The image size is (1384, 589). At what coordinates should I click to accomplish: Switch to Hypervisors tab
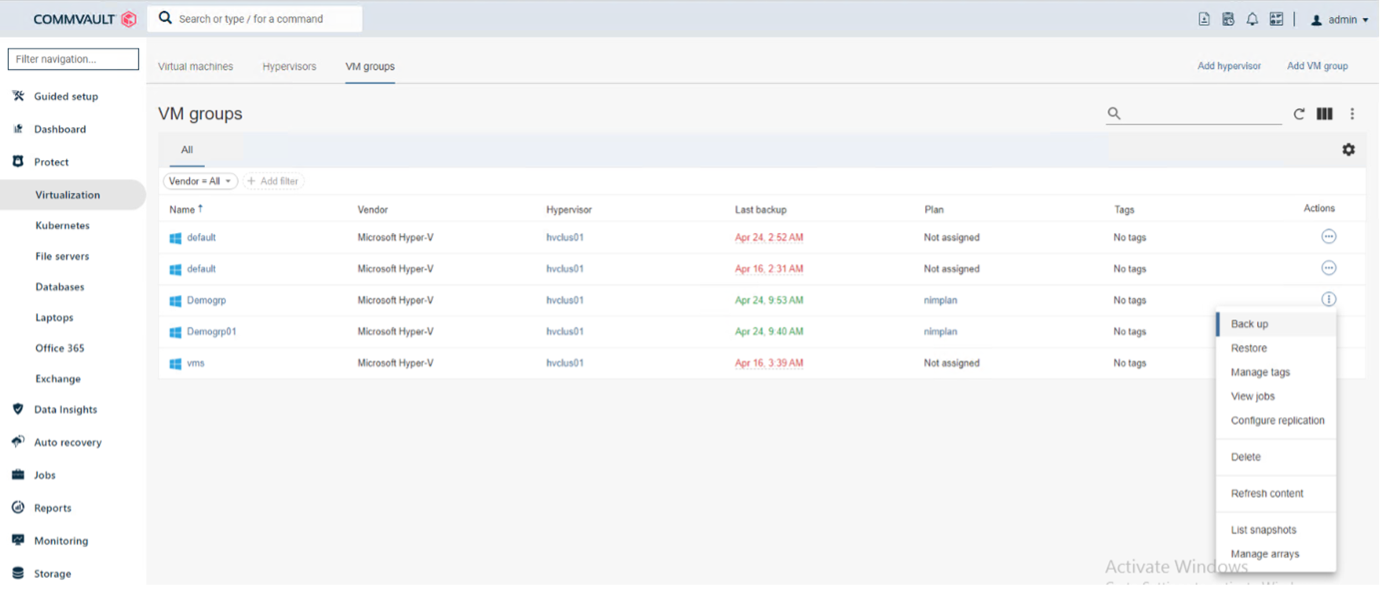[289, 67]
